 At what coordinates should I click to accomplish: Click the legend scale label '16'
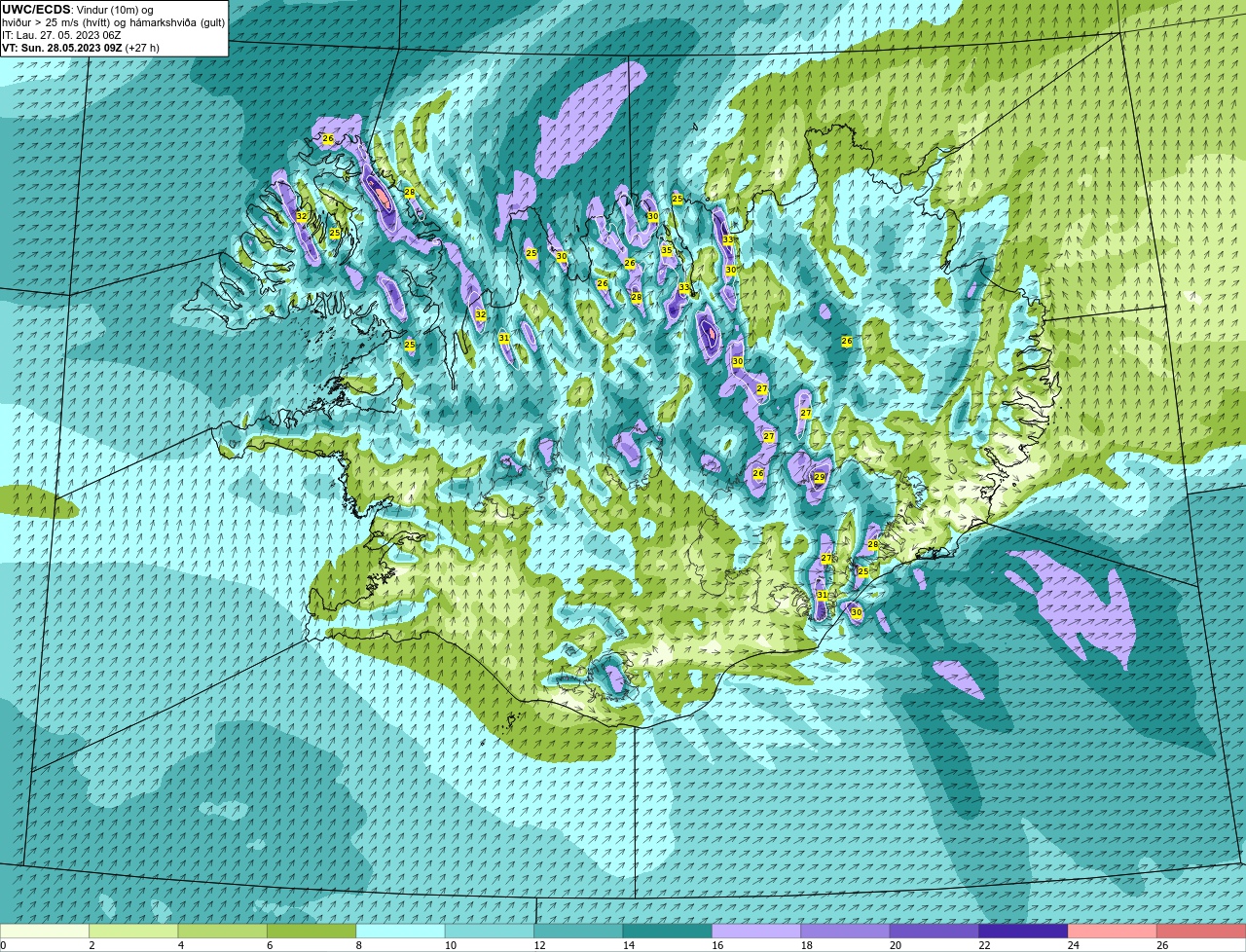pyautogui.click(x=716, y=944)
